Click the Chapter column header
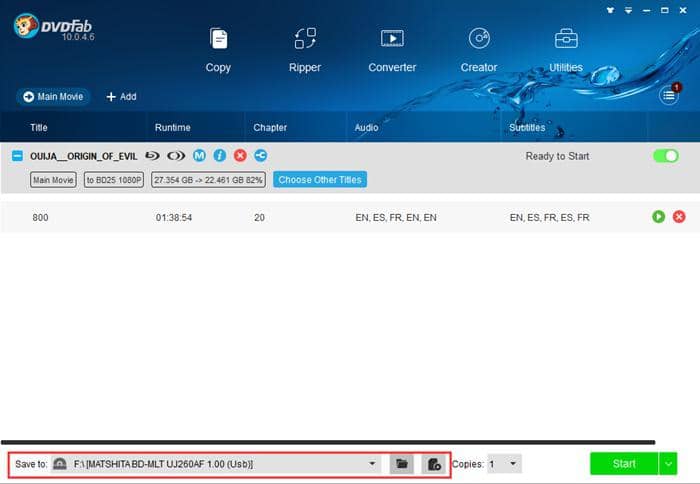The width and height of the screenshot is (700, 484). (x=270, y=127)
